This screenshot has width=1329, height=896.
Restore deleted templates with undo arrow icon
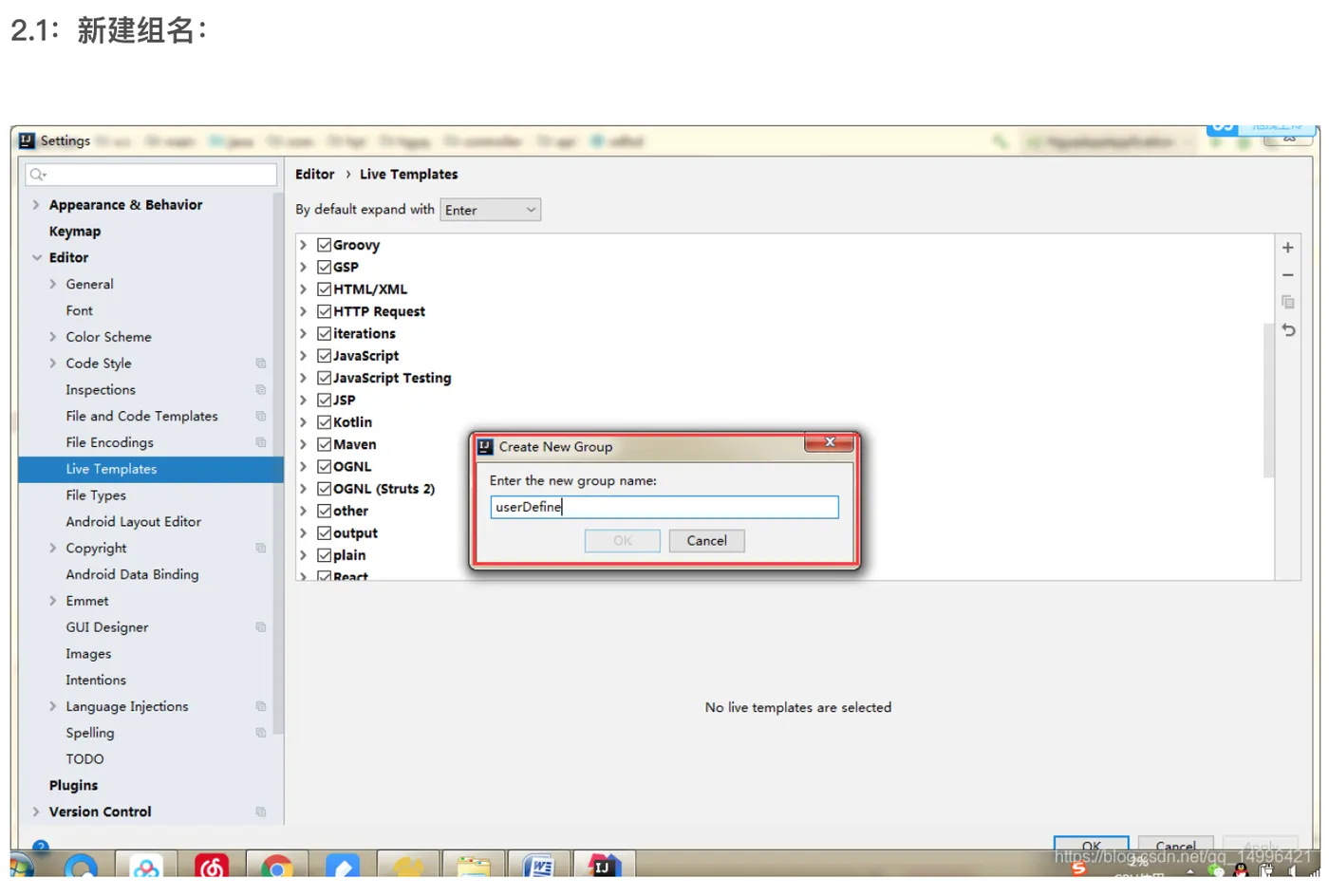point(1288,330)
